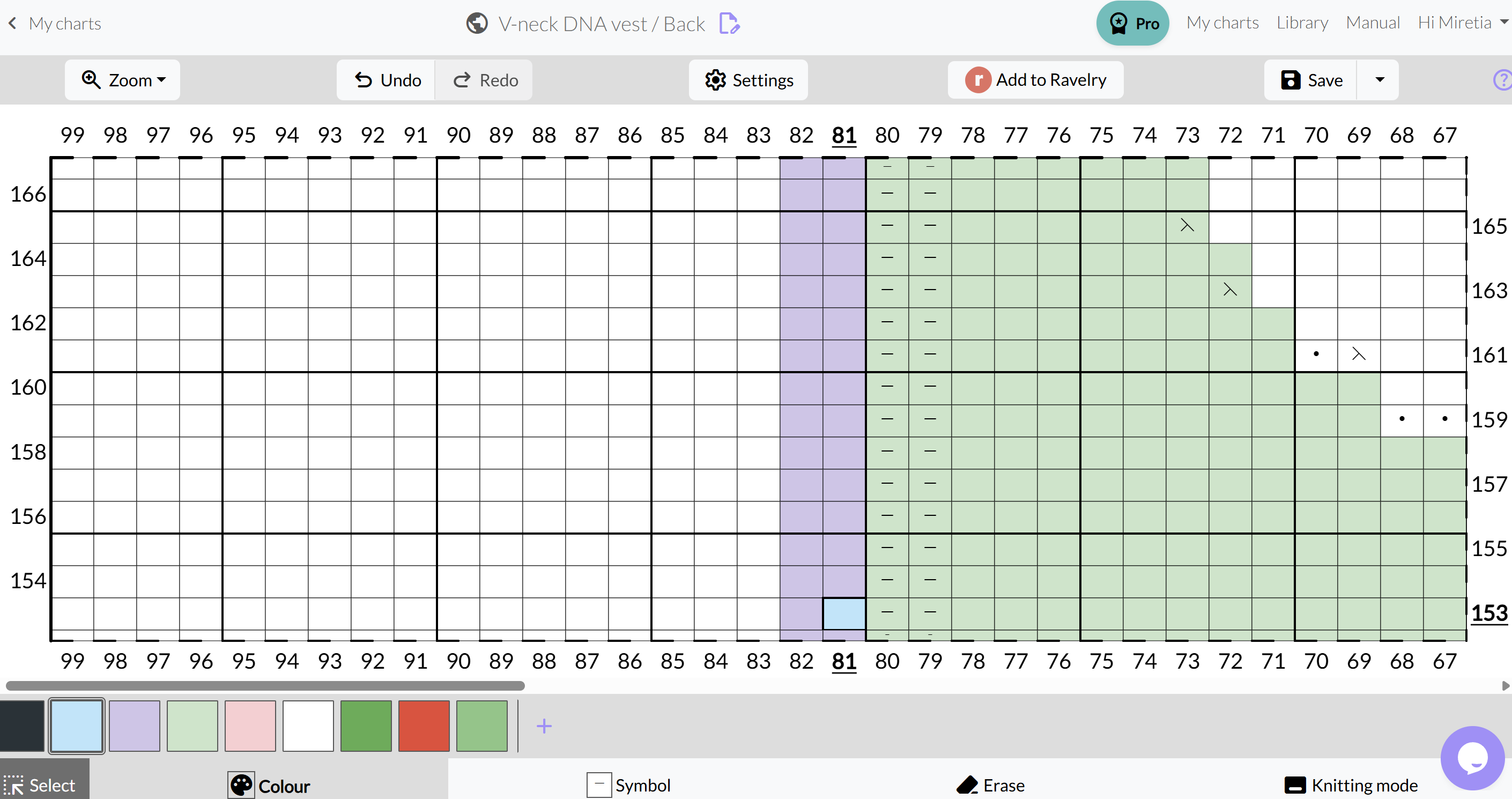Open Library in top navigation

coord(1302,23)
